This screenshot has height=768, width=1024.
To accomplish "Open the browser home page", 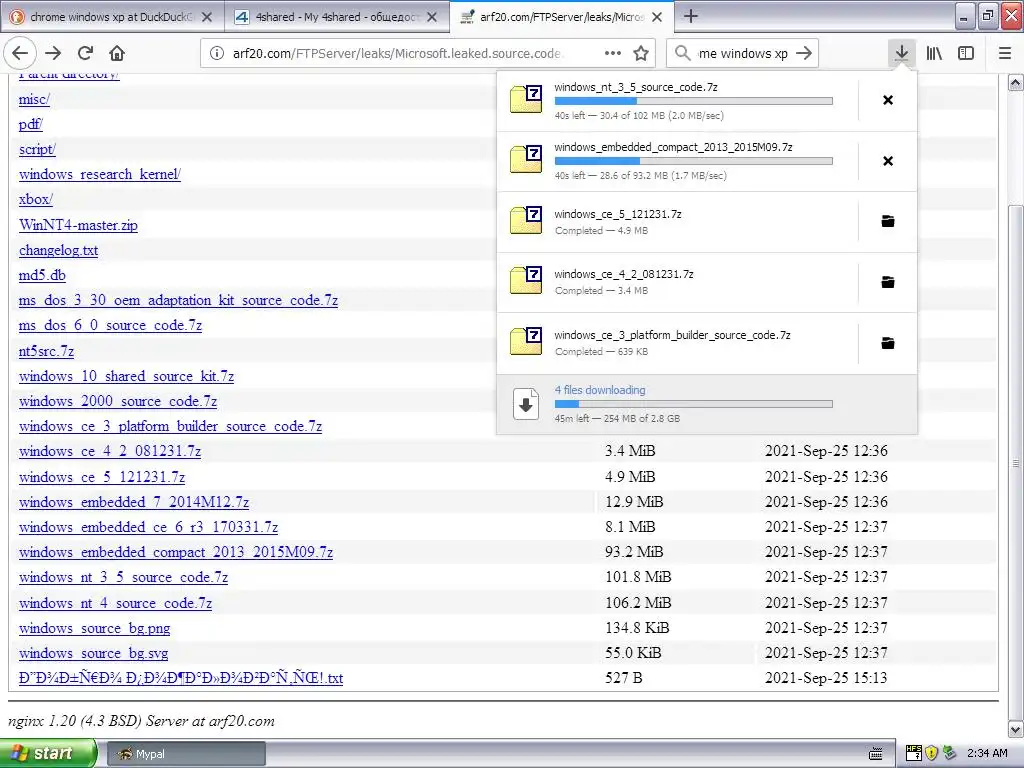I will 117,54.
